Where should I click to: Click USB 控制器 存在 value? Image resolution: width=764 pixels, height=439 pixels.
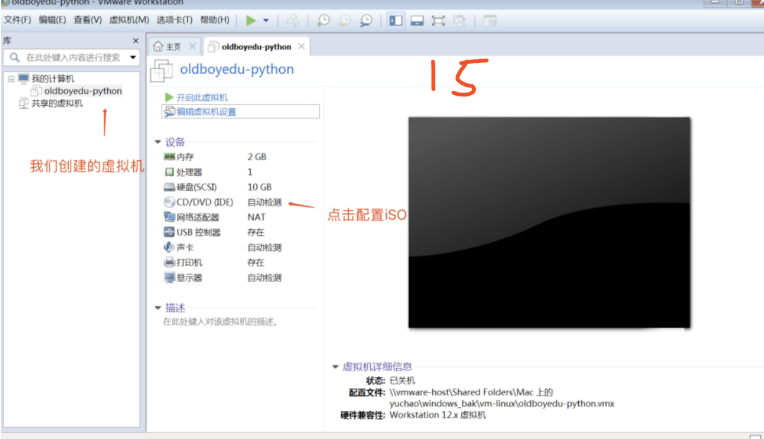256,232
